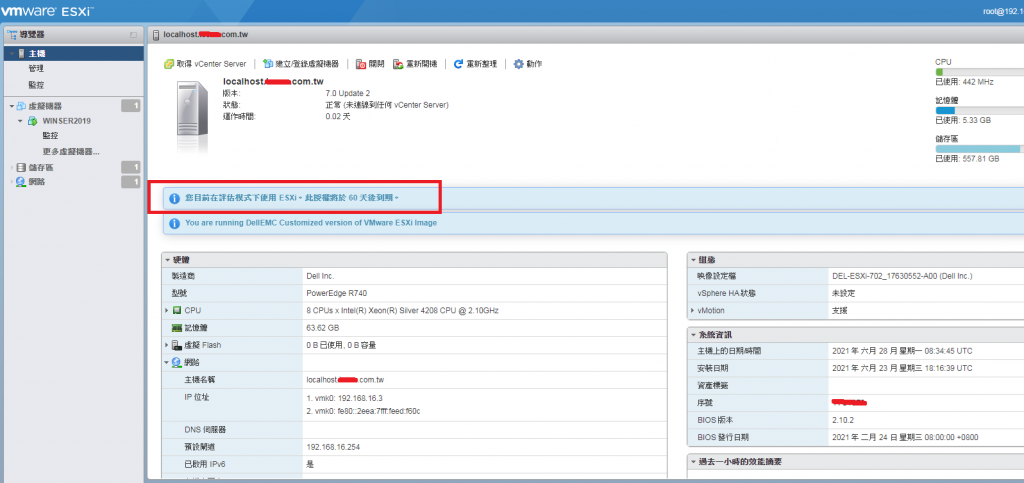Click the Storage usage bar
Image resolution: width=1024 pixels, height=483 pixels.
[x=980, y=149]
